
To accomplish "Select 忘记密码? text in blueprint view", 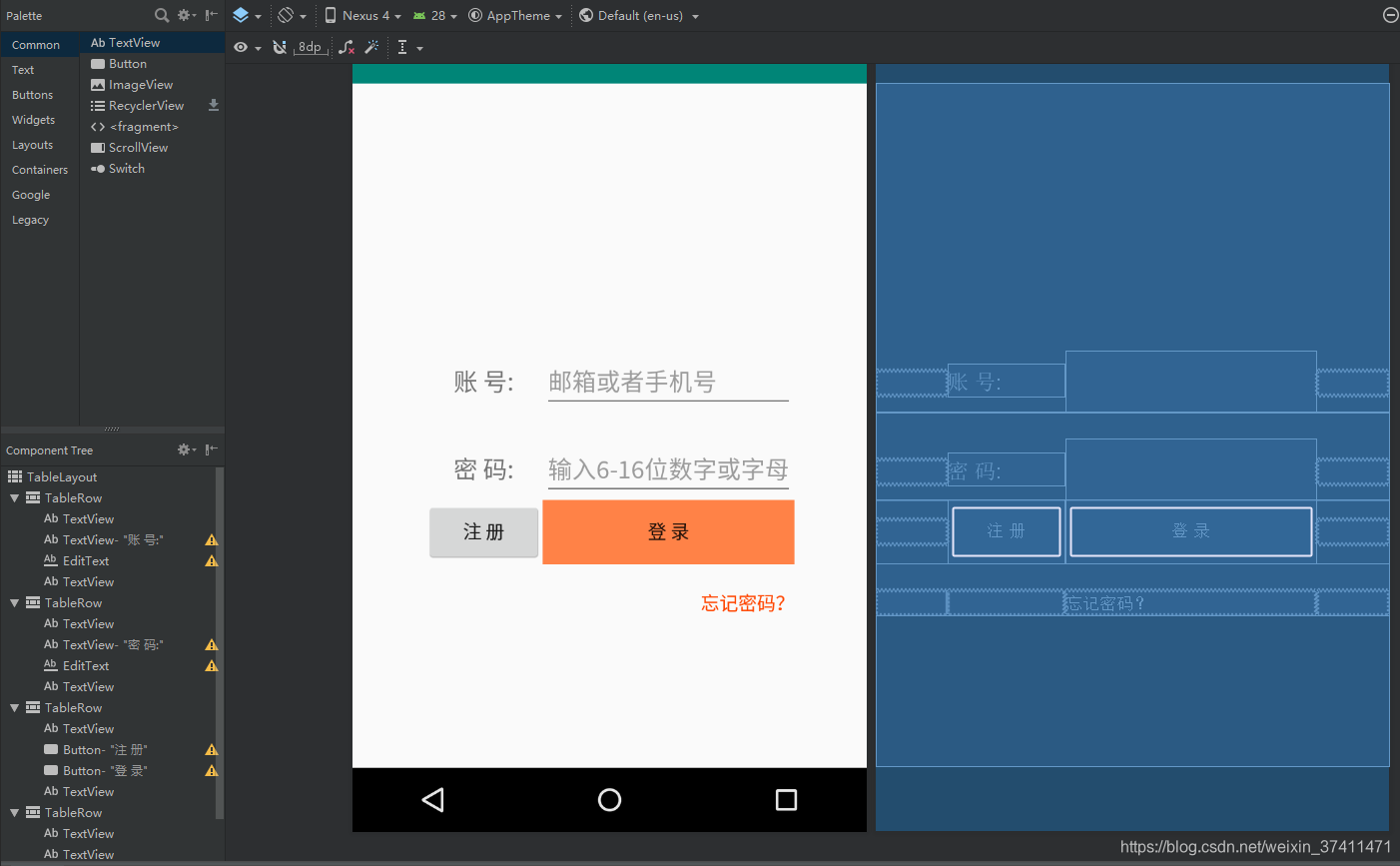I will [1105, 603].
